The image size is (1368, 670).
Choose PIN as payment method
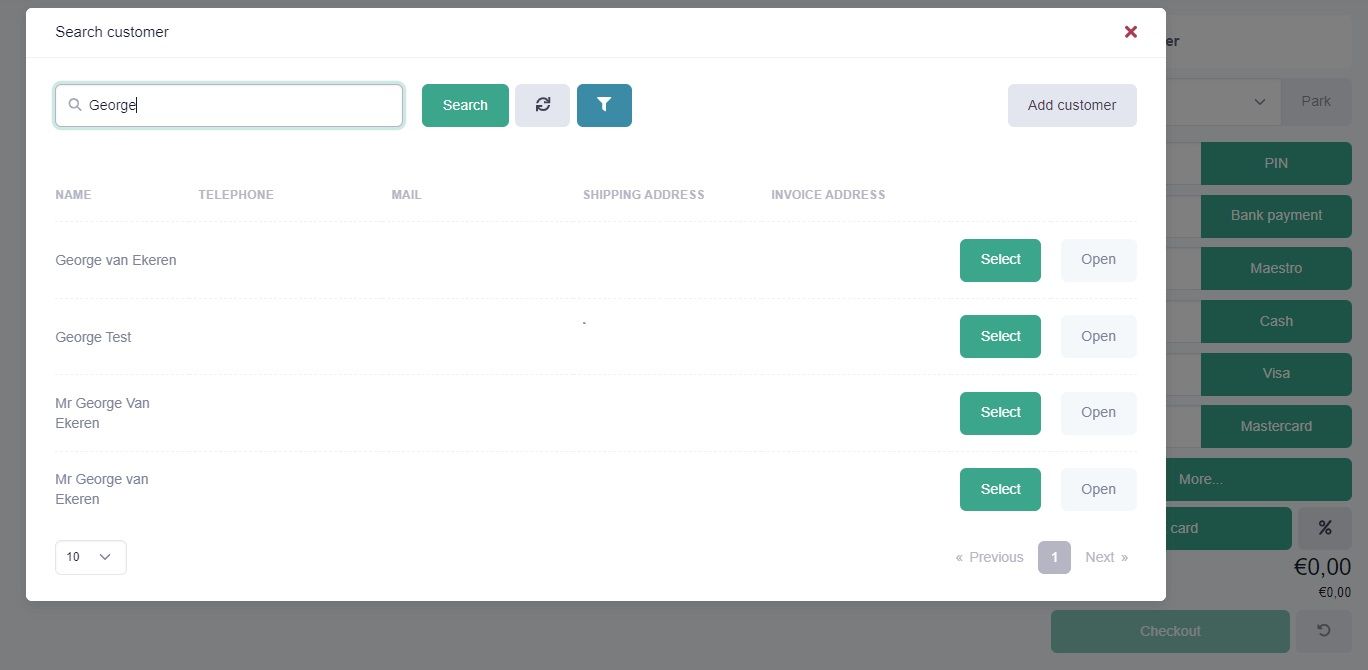[x=1276, y=163]
